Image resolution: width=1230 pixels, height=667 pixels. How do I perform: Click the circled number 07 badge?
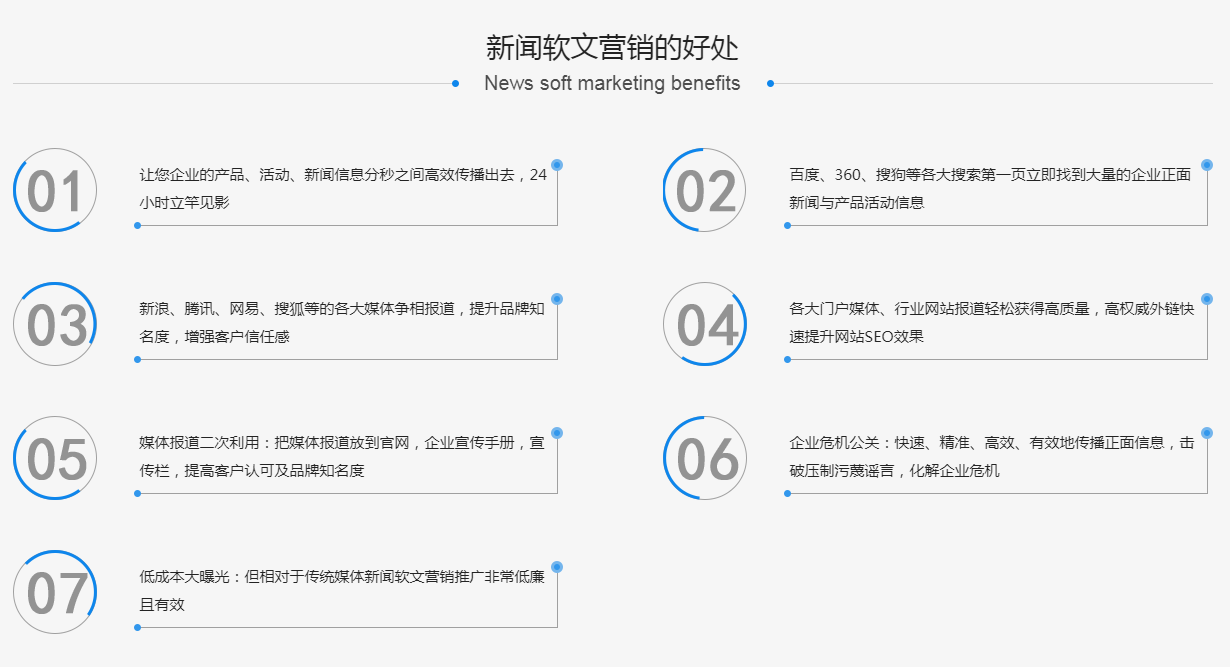click(x=55, y=592)
